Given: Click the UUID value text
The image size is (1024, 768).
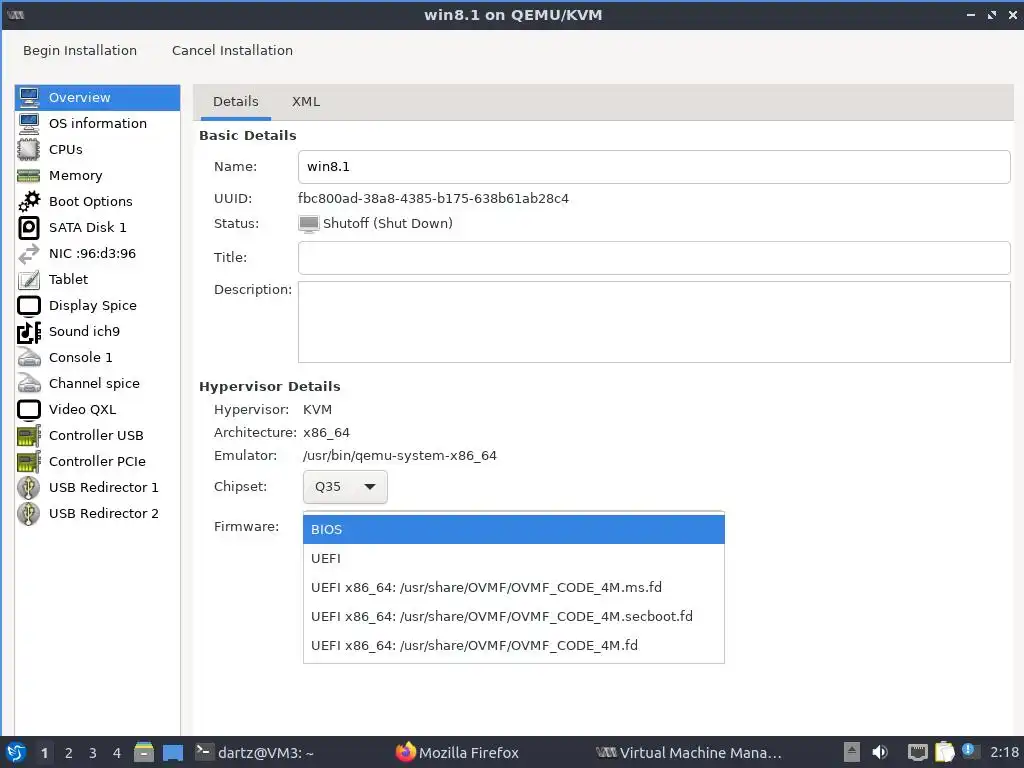Looking at the screenshot, I should (x=434, y=199).
